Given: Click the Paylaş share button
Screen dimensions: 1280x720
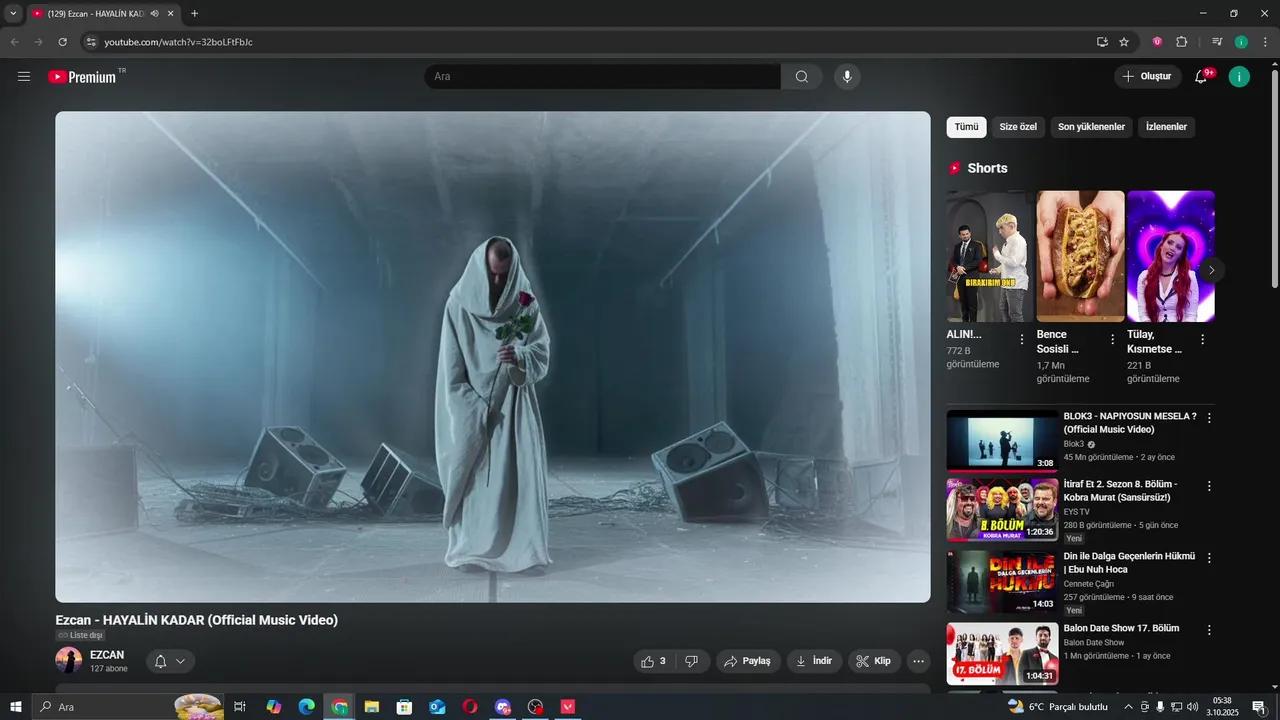Looking at the screenshot, I should coord(748,661).
